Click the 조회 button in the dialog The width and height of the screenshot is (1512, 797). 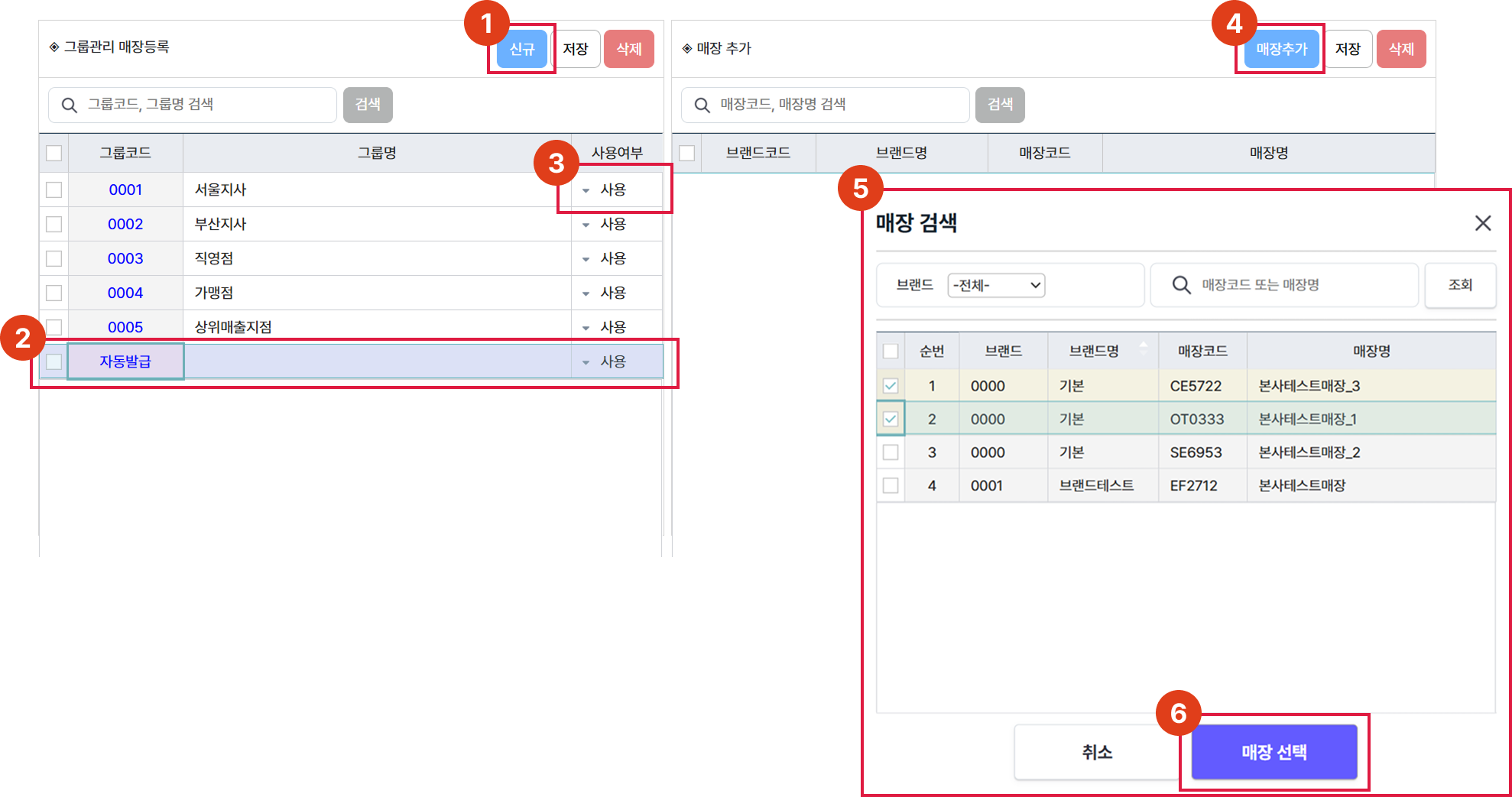click(1459, 285)
